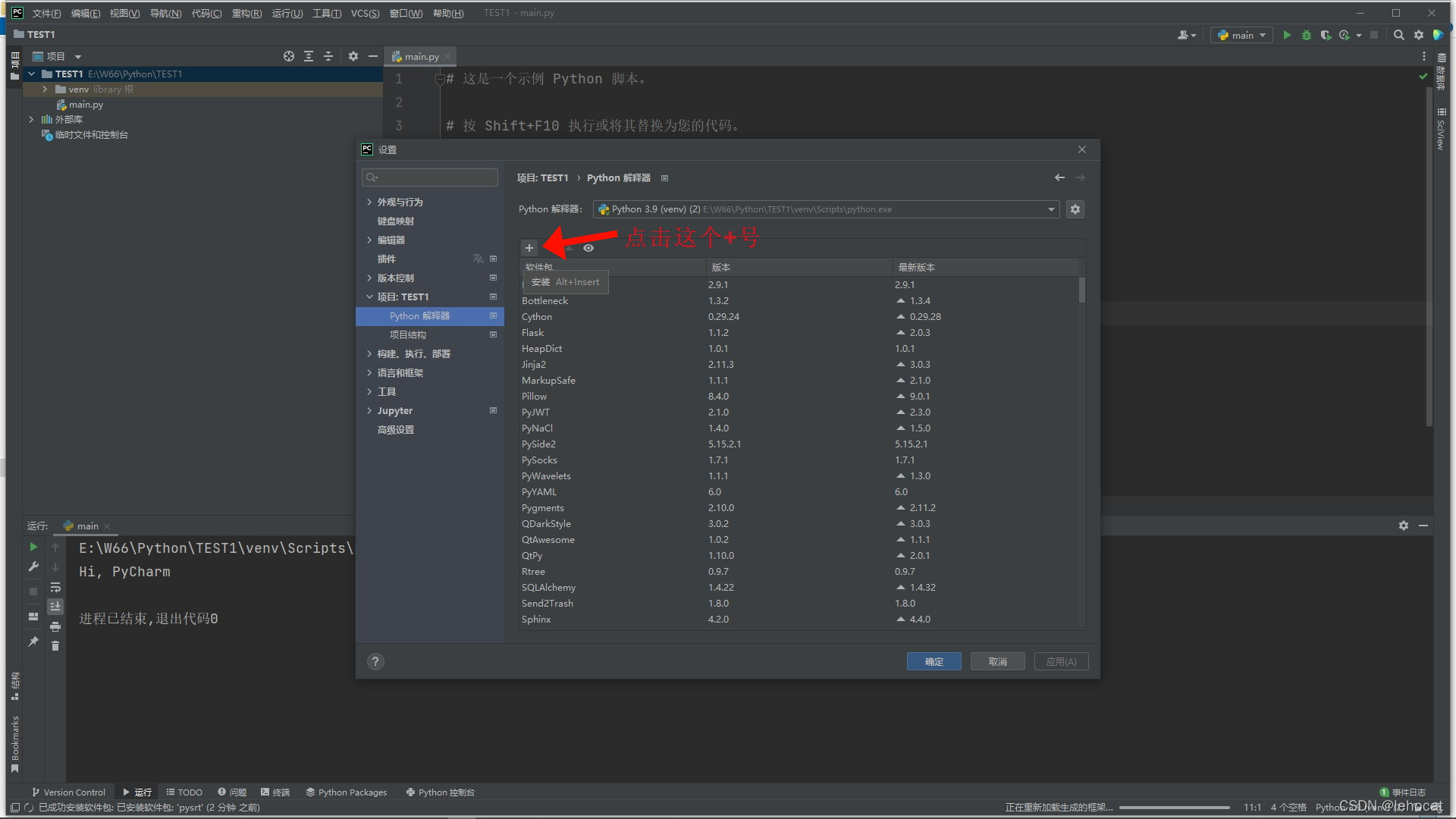Image resolution: width=1456 pixels, height=819 pixels.
Task: Switch to main.py editor tab
Action: coord(421,56)
